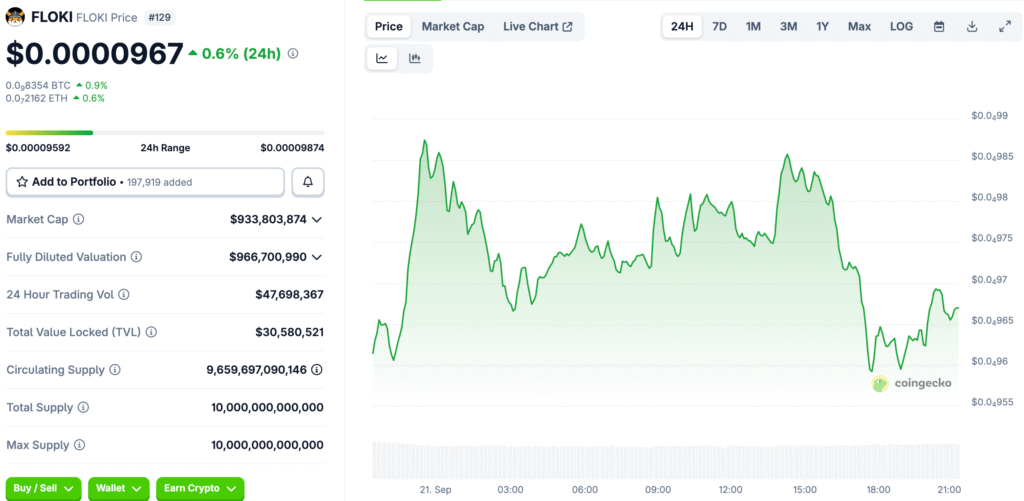1024x501 pixels.
Task: Click the 24h Range progress bar
Action: pyautogui.click(x=165, y=132)
